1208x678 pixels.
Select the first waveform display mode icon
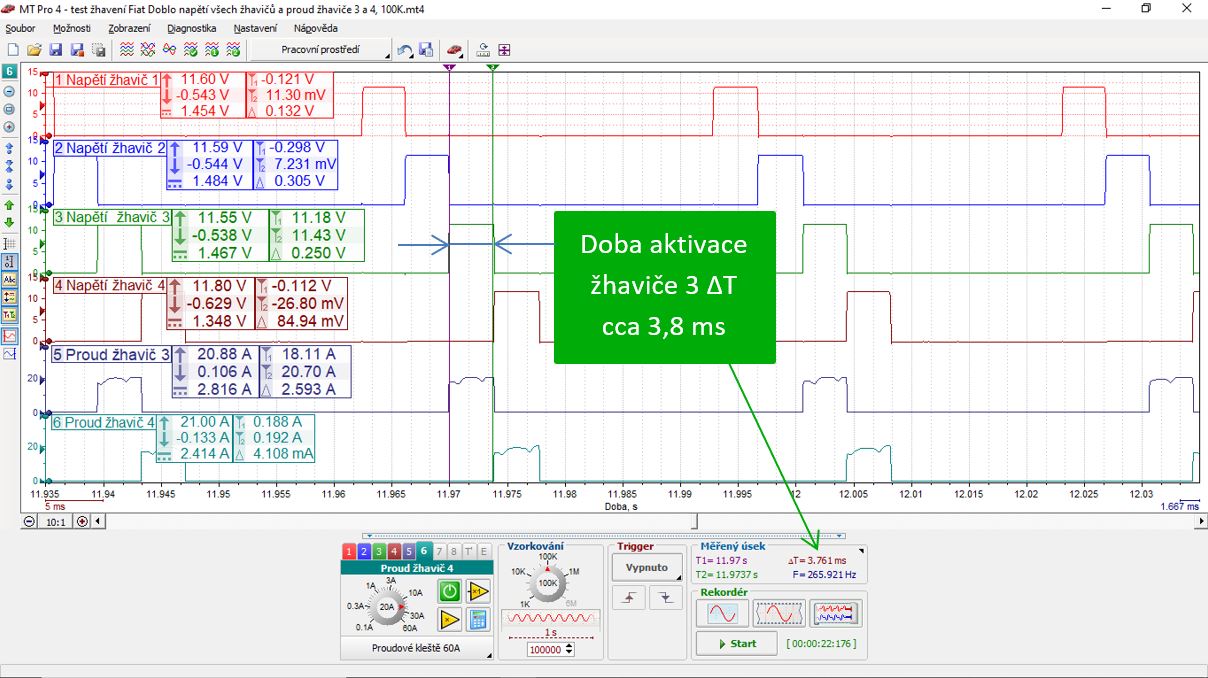127,49
